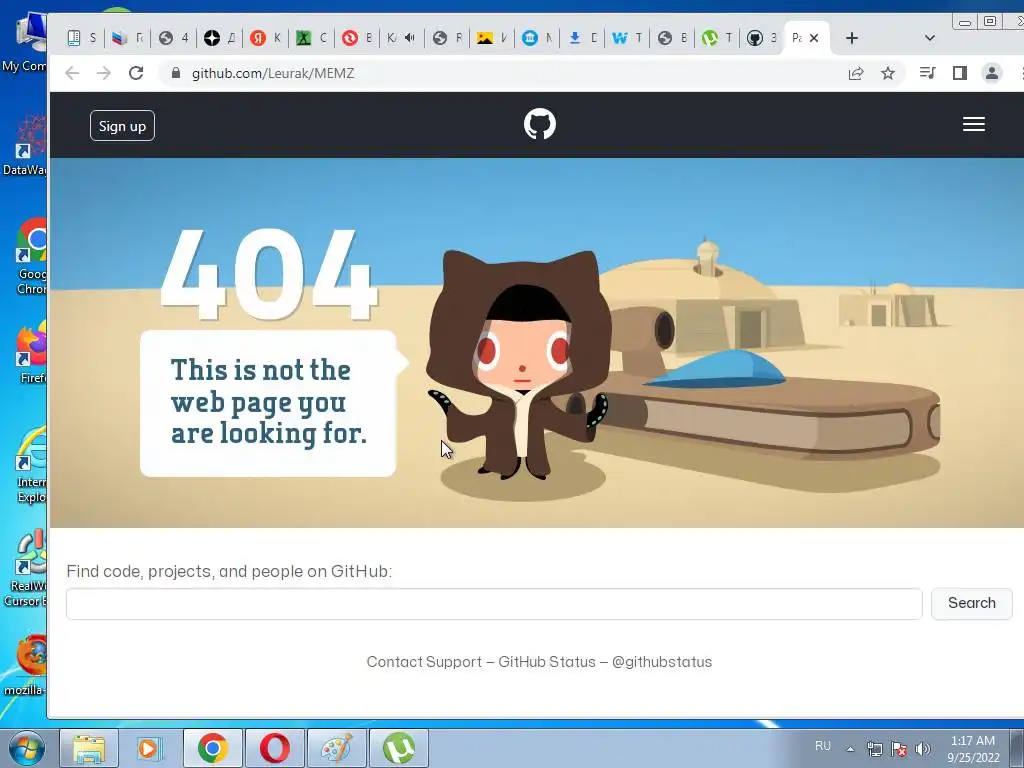Viewport: 1024px width, 768px height.
Task: Switch to the first tab with book favicon
Action: [x=82, y=38]
